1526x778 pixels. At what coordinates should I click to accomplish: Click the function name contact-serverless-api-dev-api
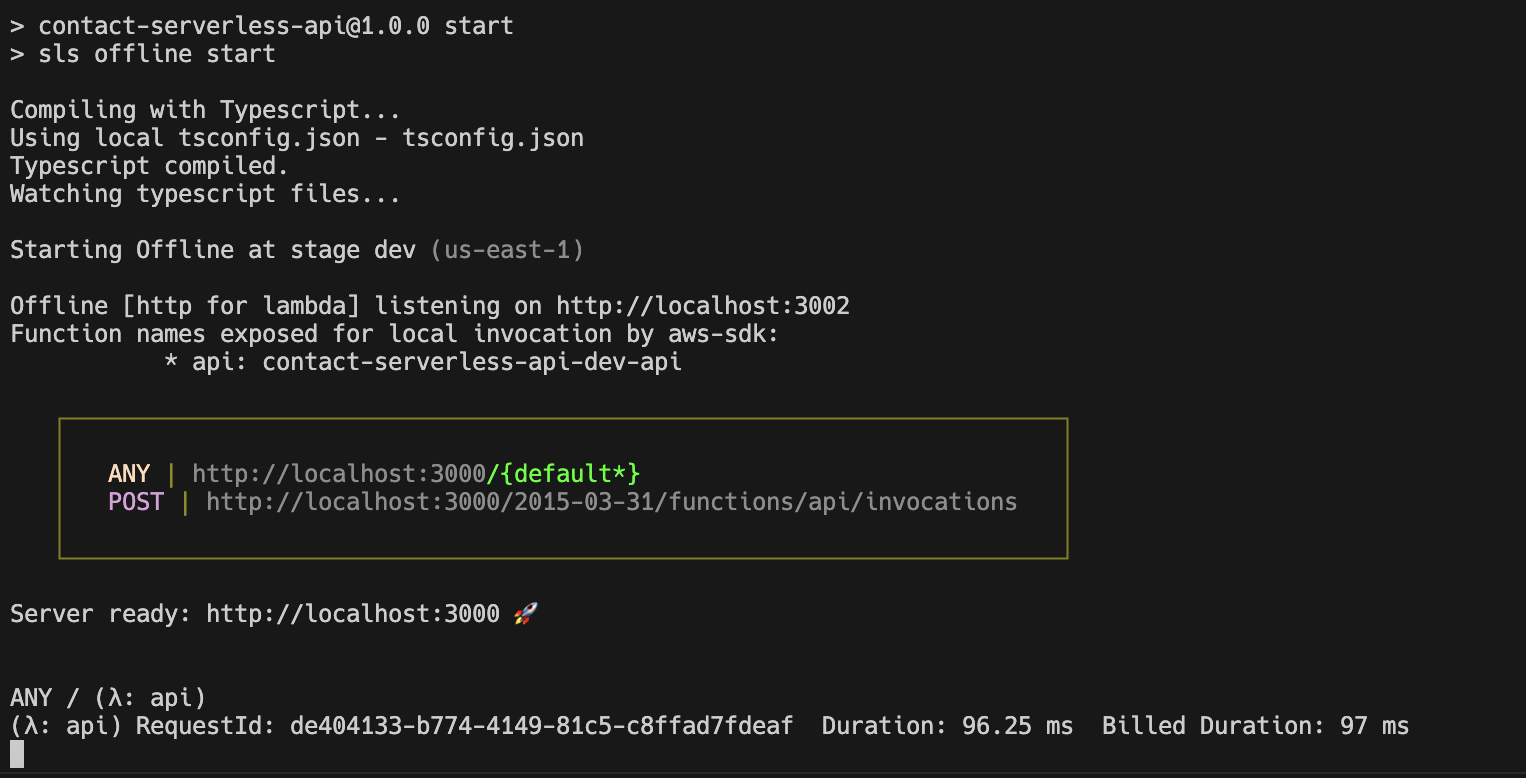(x=472, y=362)
